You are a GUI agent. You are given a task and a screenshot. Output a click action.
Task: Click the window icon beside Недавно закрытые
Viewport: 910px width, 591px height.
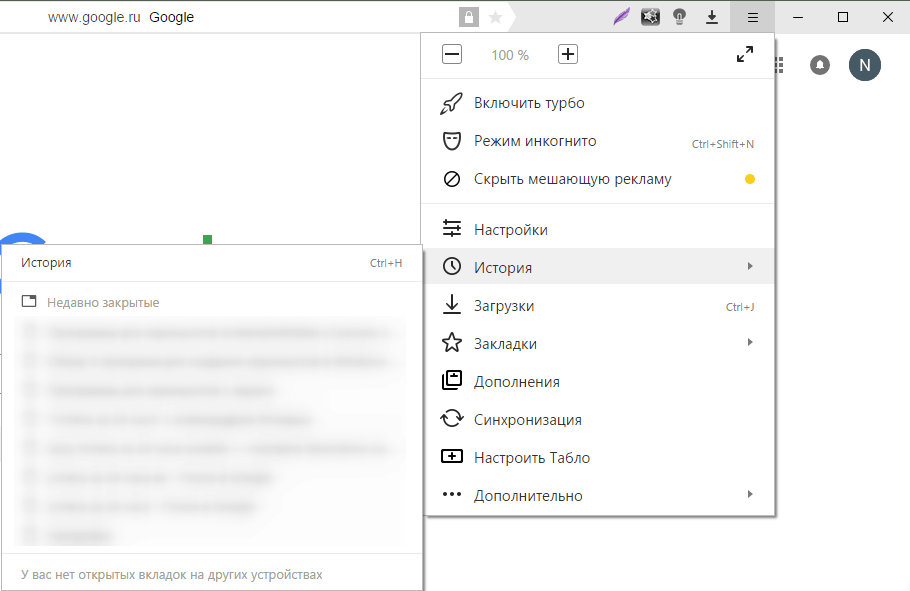[x=29, y=301]
